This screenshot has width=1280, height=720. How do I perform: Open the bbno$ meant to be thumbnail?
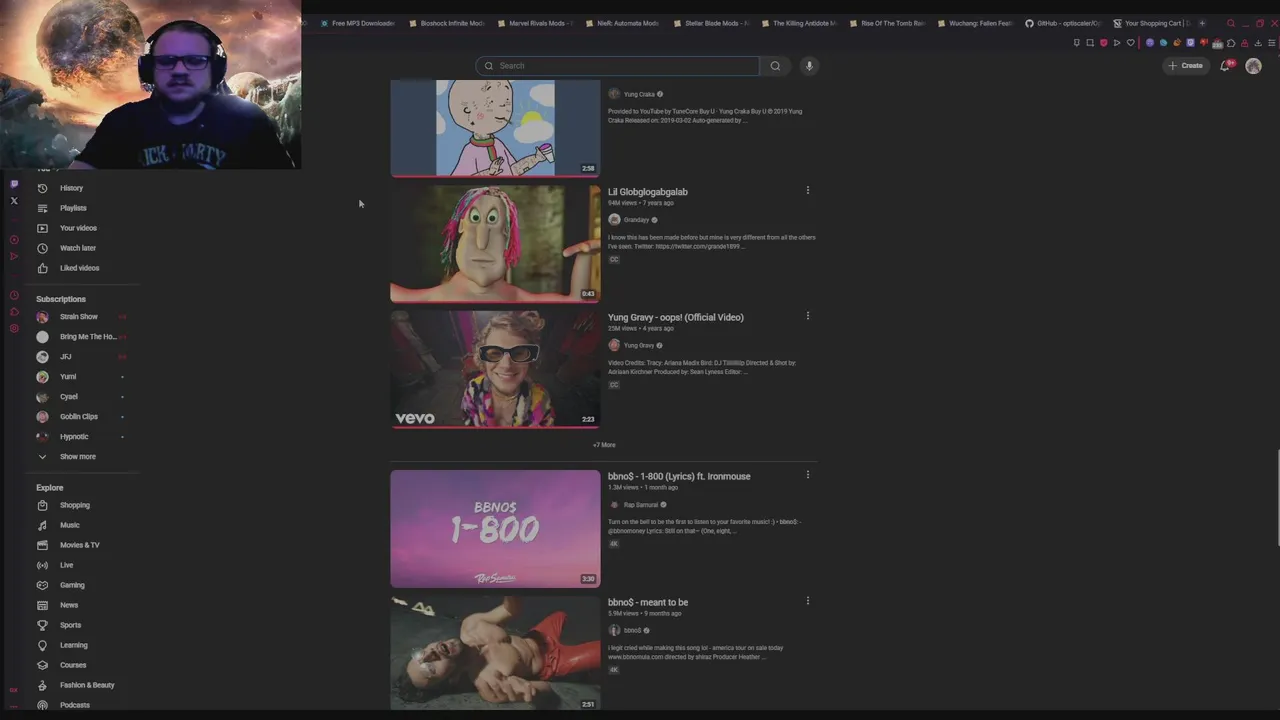[x=495, y=653]
